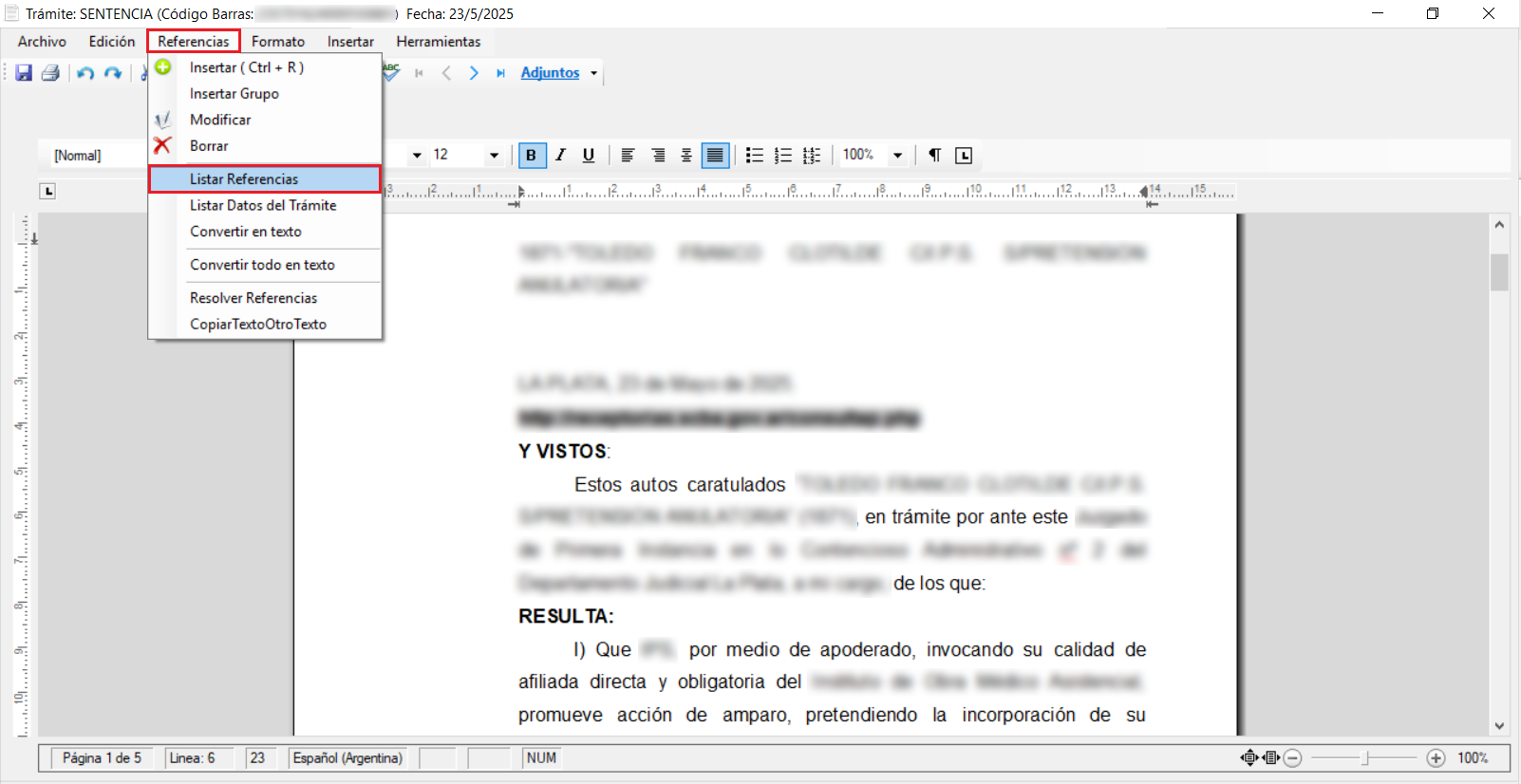Click the Print icon in toolbar
This screenshot has width=1521, height=784.
coord(50,73)
